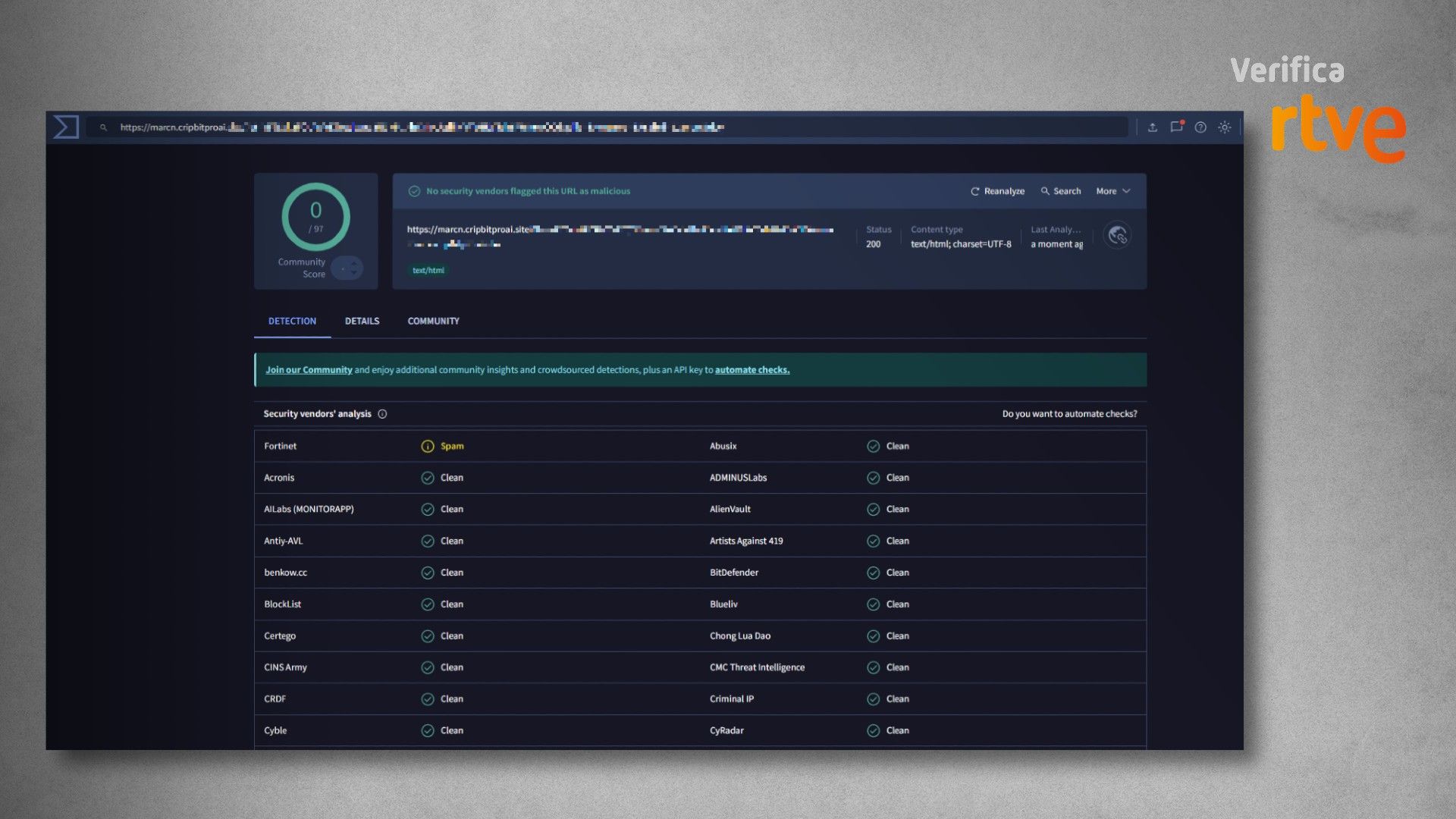Click the info icon next to Security vendors' analysis
Screen dimensions: 1456x819
pyautogui.click(x=382, y=414)
